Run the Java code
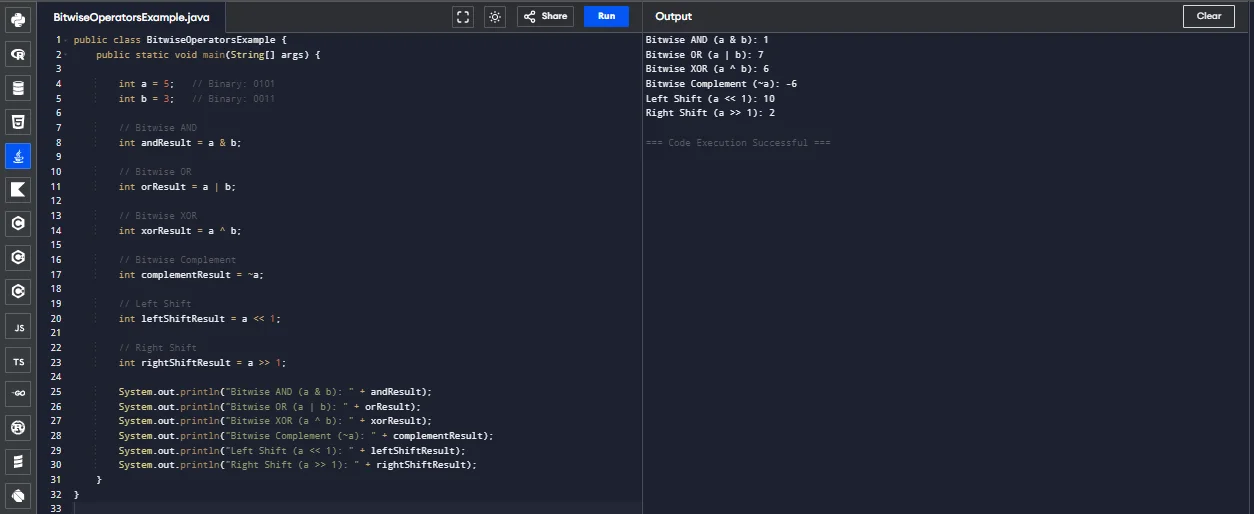Image resolution: width=1254 pixels, height=514 pixels. click(606, 16)
